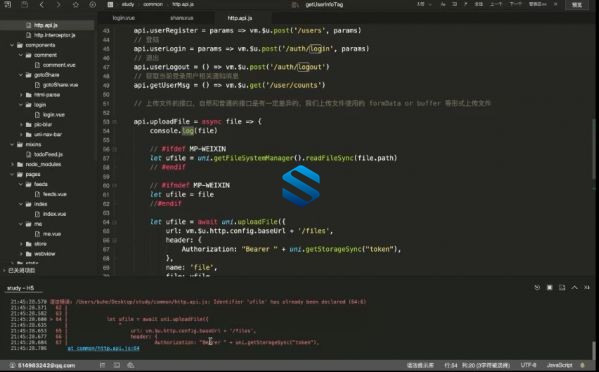
Task: Click the preview button at top right
Action: coord(577,5)
